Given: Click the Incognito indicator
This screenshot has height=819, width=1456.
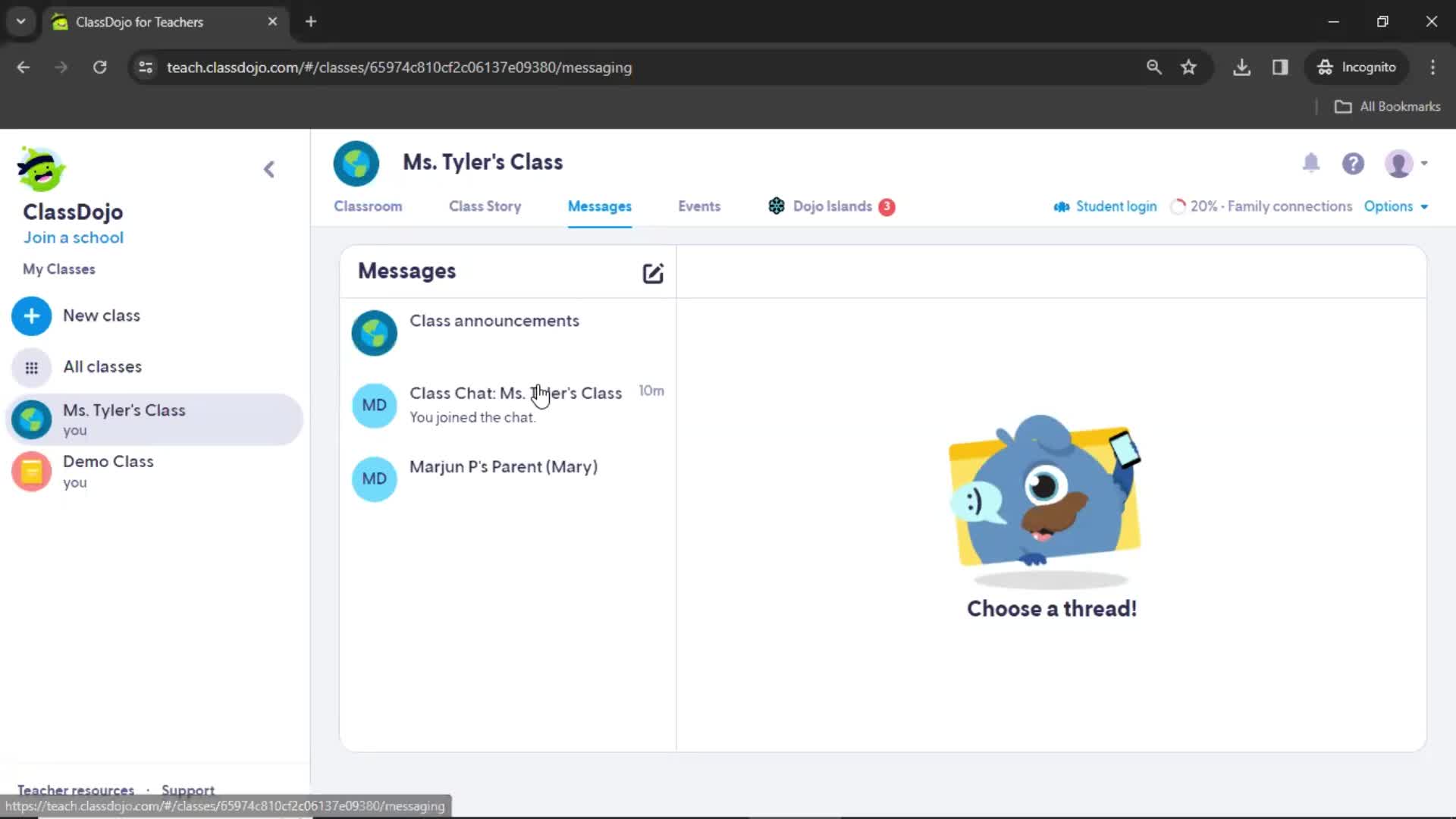Looking at the screenshot, I should [1357, 67].
